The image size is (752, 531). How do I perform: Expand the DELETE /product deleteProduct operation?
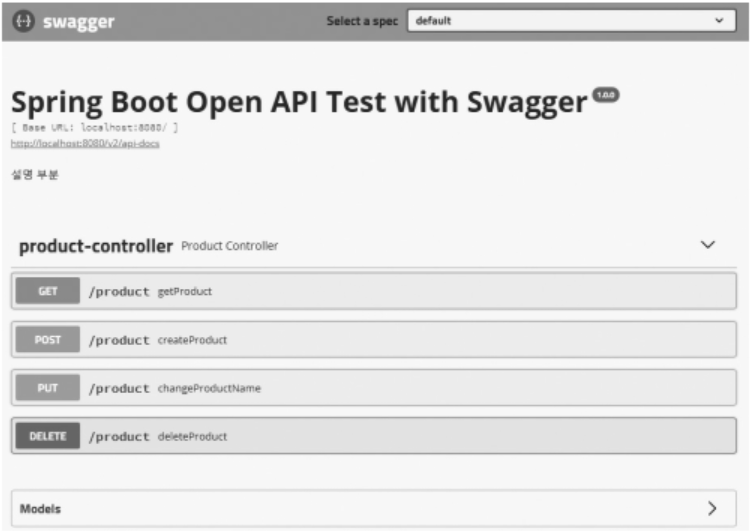click(374, 436)
